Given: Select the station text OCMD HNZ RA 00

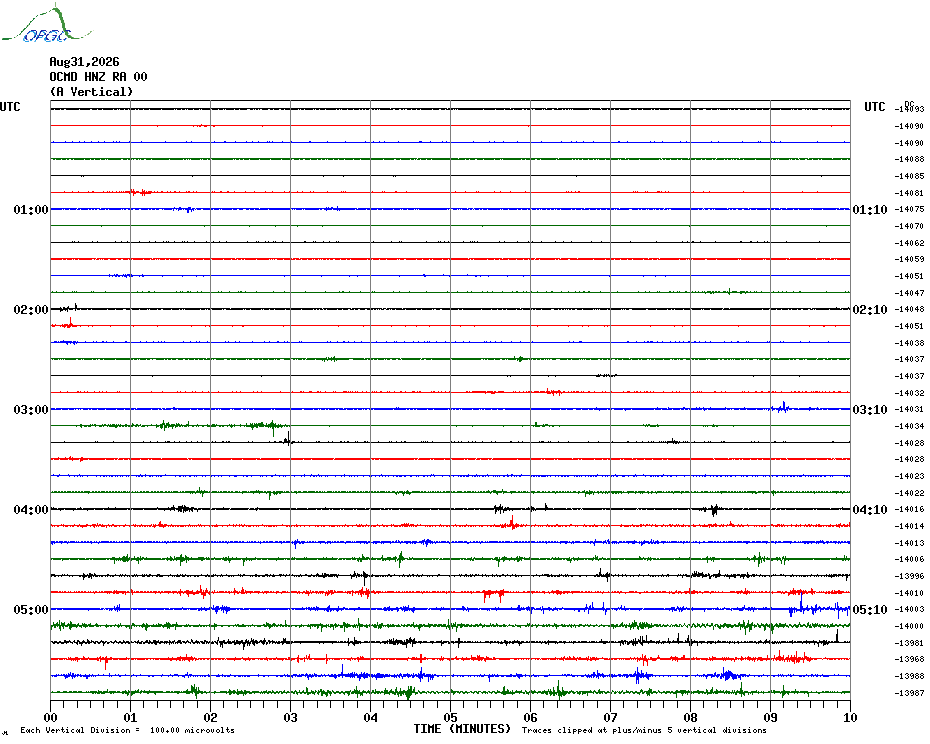Looking at the screenshot, I should pyautogui.click(x=98, y=77).
